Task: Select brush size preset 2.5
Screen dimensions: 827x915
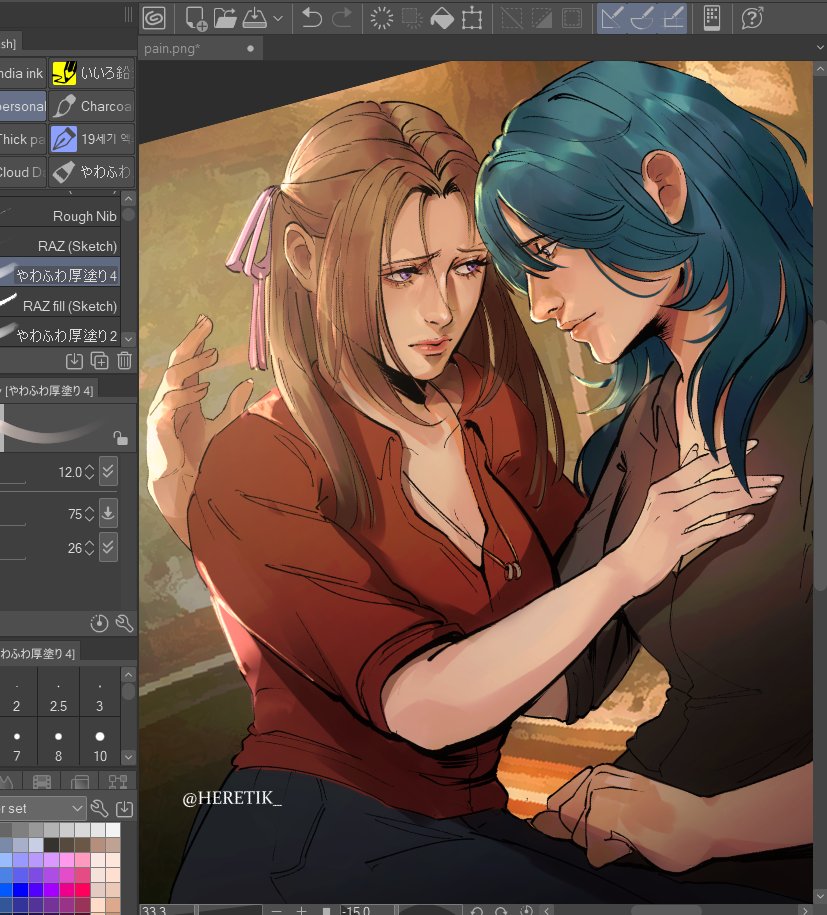Action: click(58, 693)
